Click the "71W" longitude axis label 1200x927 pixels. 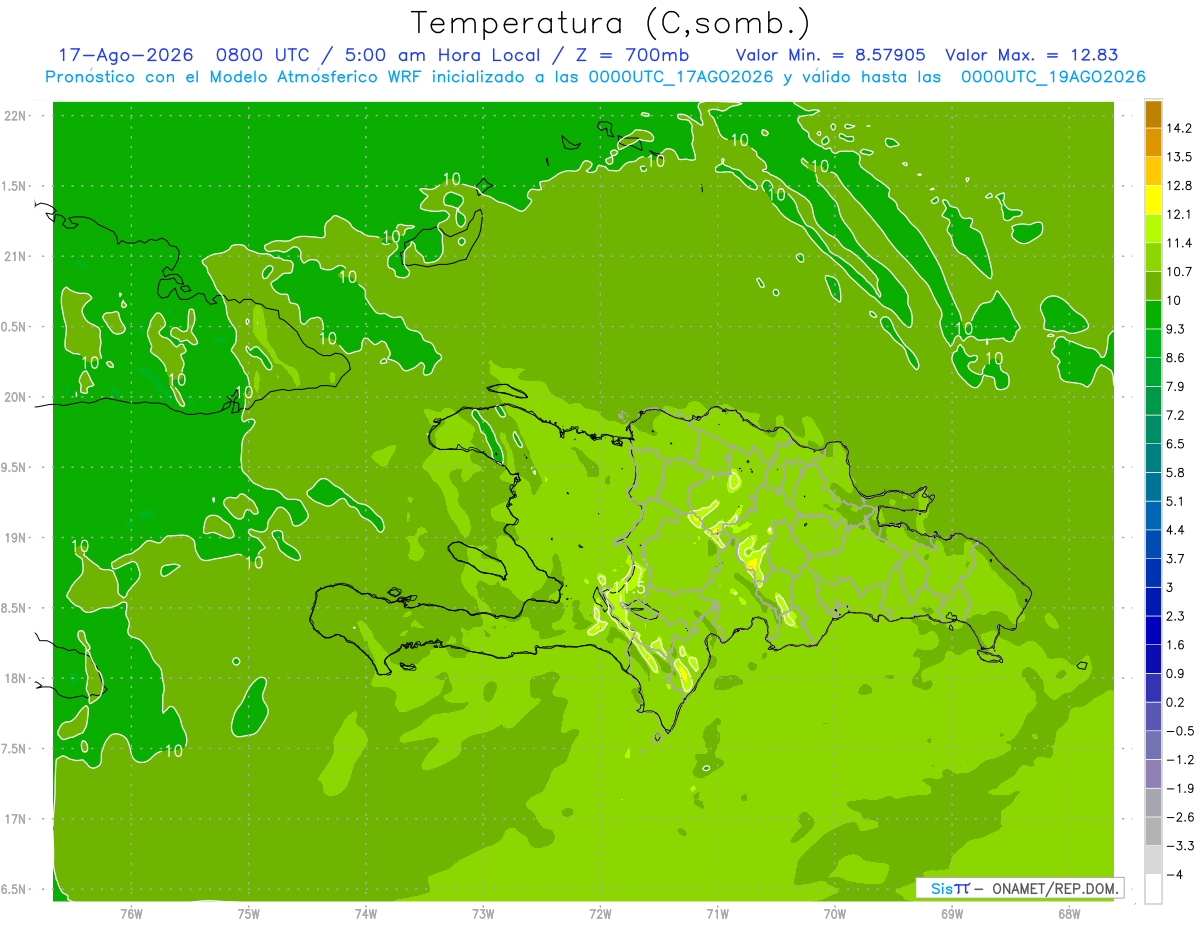click(717, 915)
